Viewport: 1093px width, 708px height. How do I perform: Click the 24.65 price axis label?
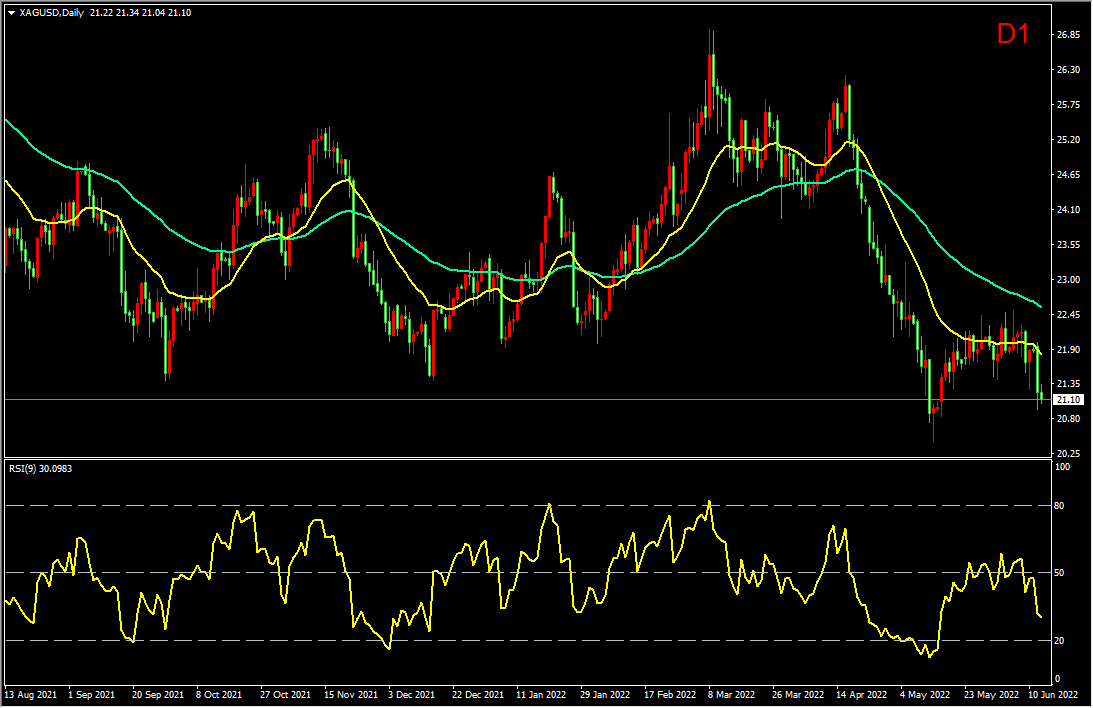pyautogui.click(x=1069, y=175)
